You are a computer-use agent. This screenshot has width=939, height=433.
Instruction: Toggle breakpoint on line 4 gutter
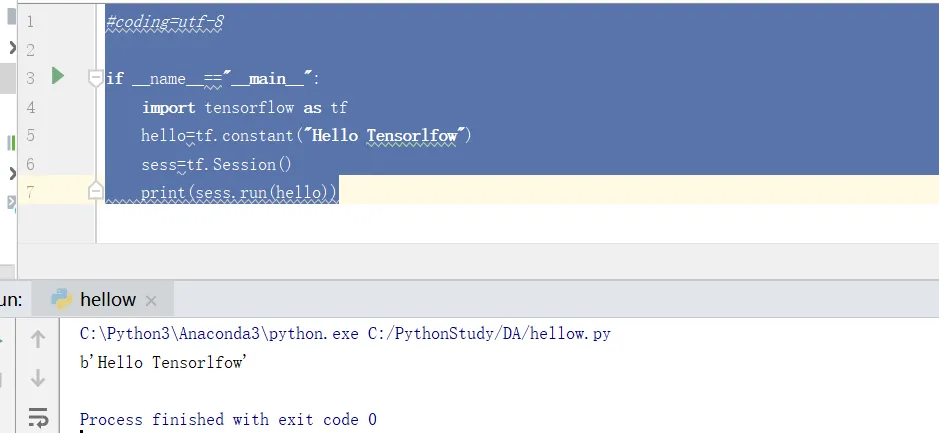pyautogui.click(x=60, y=107)
